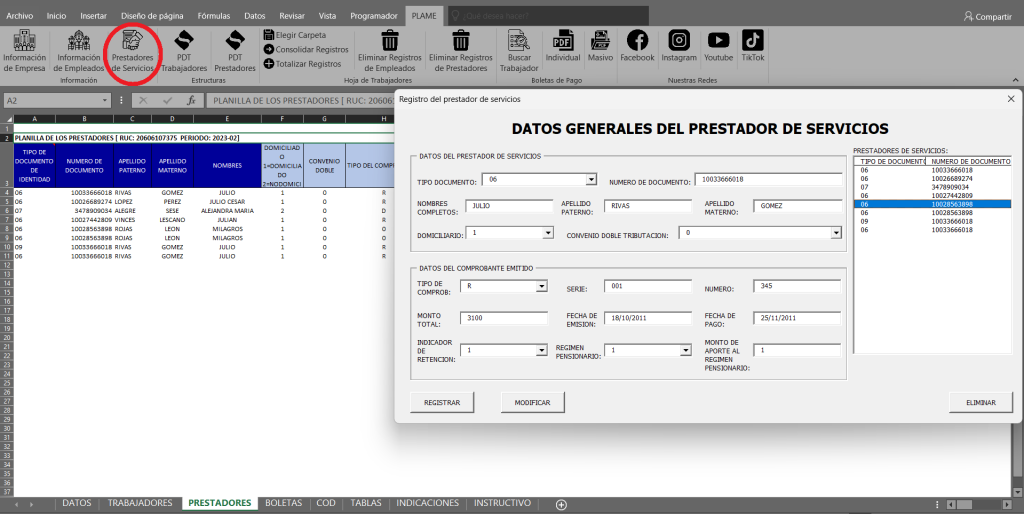The width and height of the screenshot is (1024, 514).
Task: Click Elegir Carpeta save icon
Action: click(269, 35)
